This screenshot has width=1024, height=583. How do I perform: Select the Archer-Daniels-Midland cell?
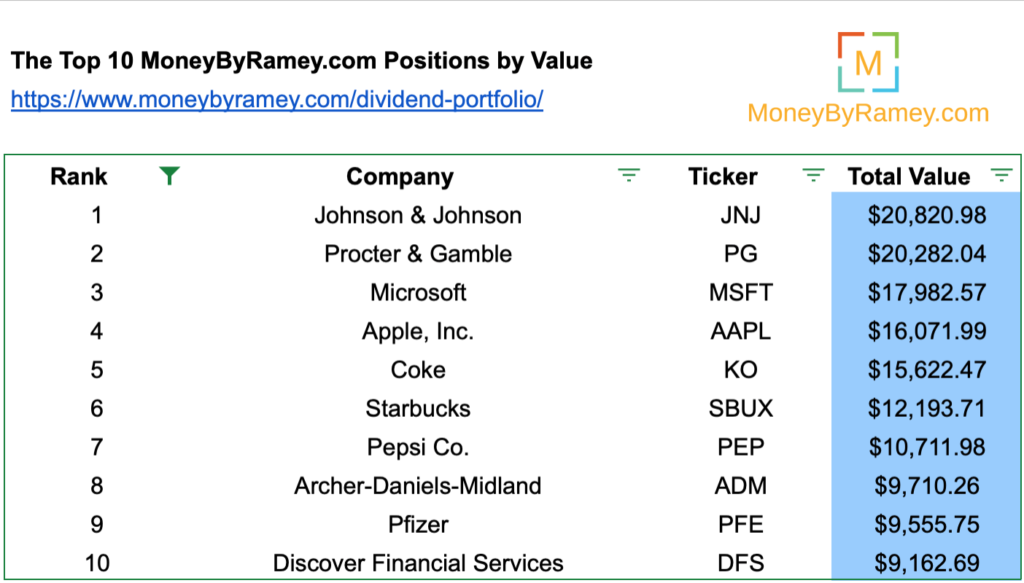(x=418, y=486)
